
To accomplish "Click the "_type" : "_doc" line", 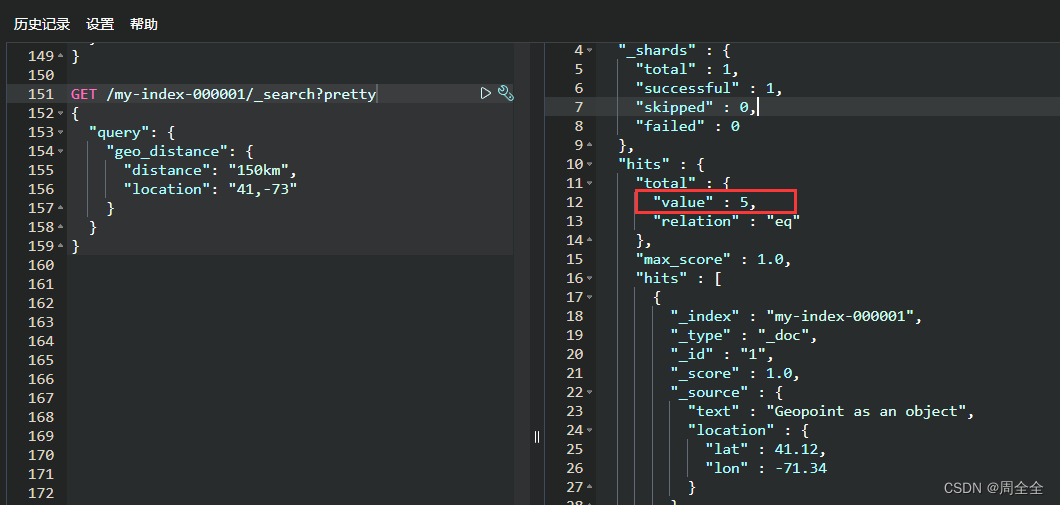I will (x=744, y=335).
